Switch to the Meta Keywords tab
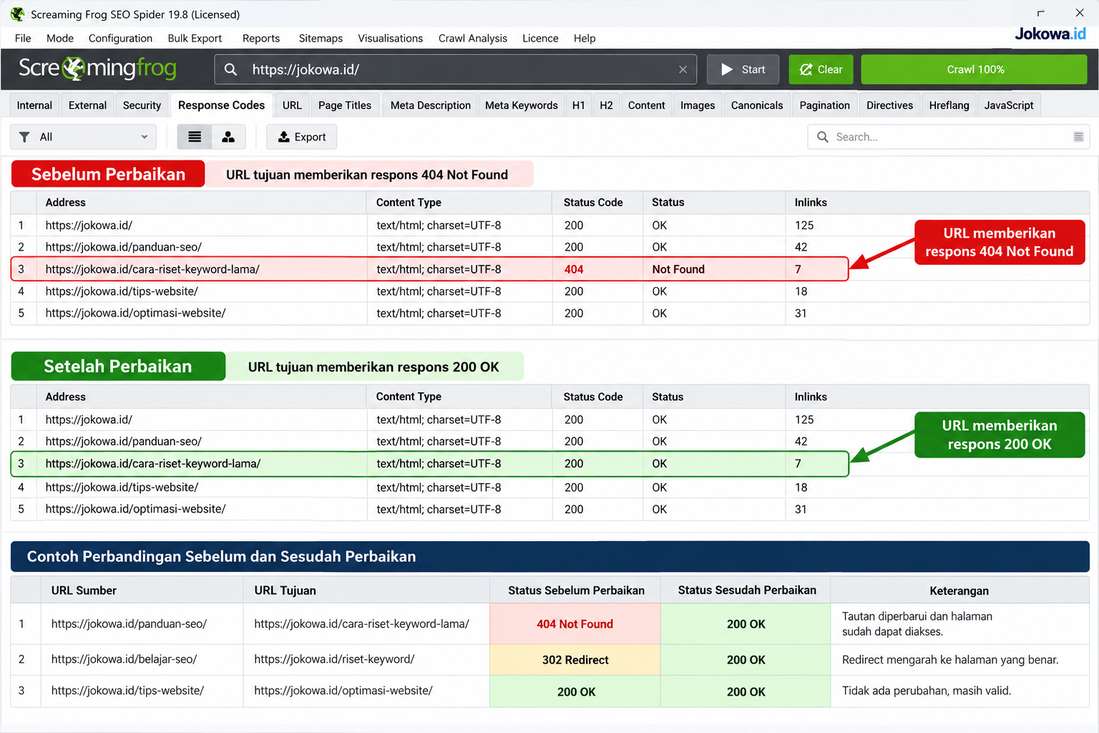 tap(521, 105)
